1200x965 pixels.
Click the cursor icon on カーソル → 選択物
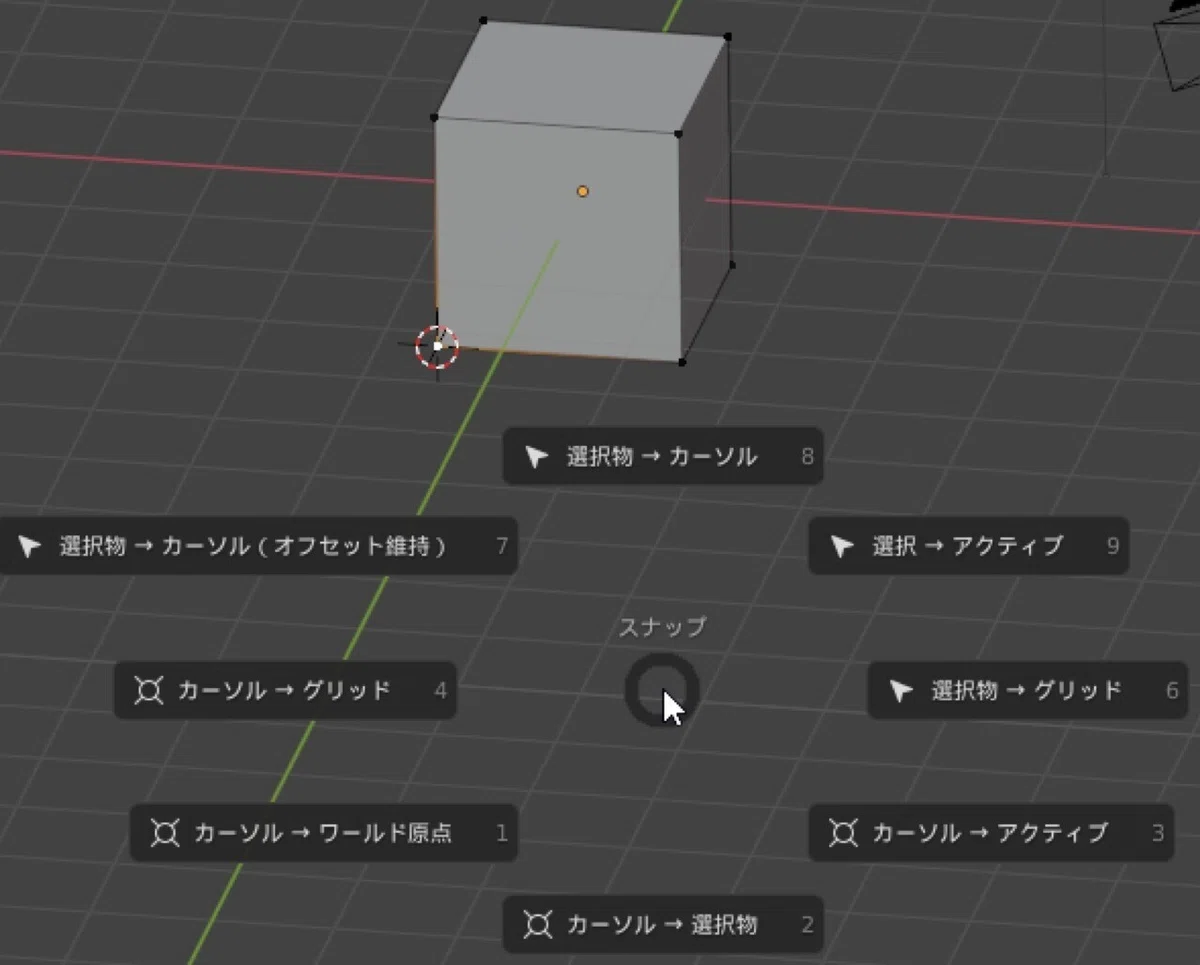537,924
